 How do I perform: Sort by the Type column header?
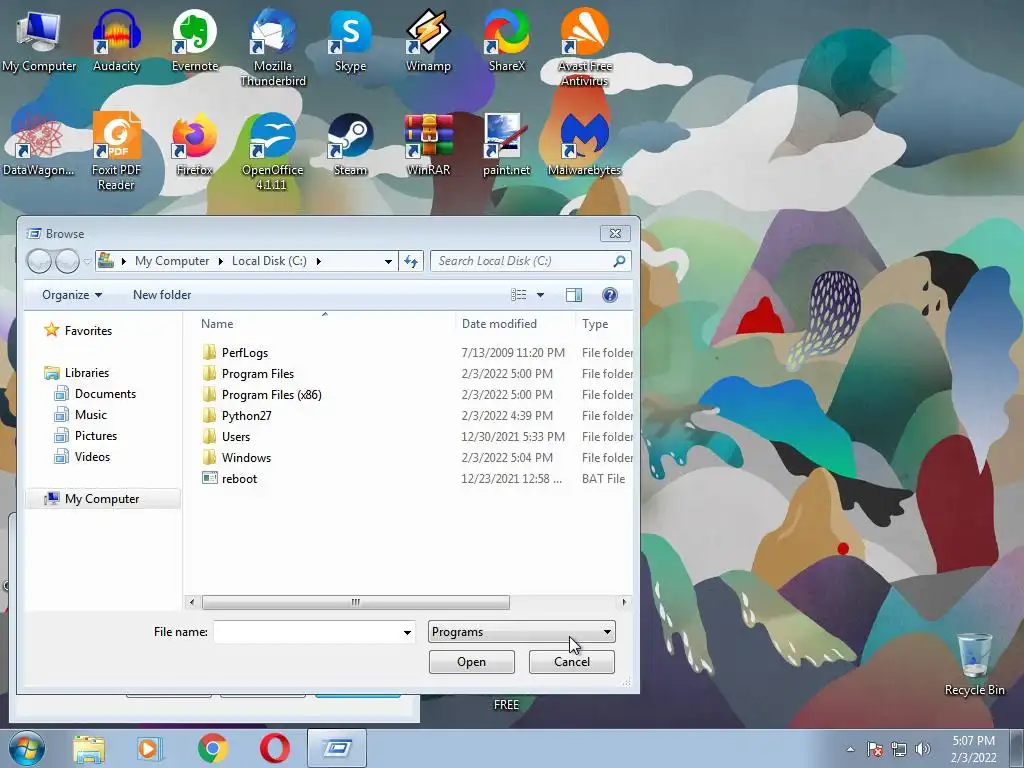coord(595,324)
